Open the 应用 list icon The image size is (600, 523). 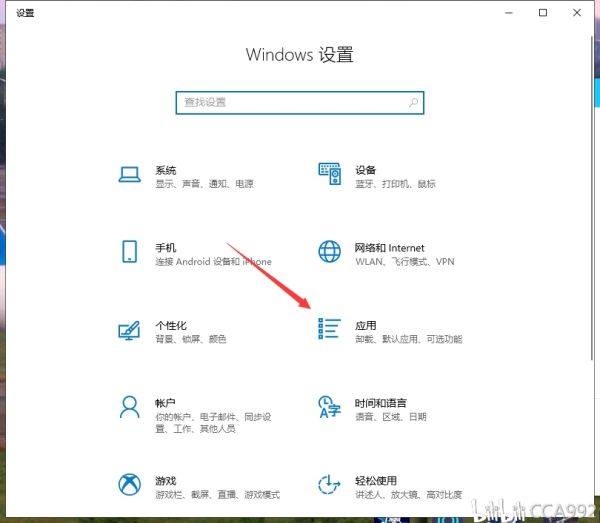point(329,329)
